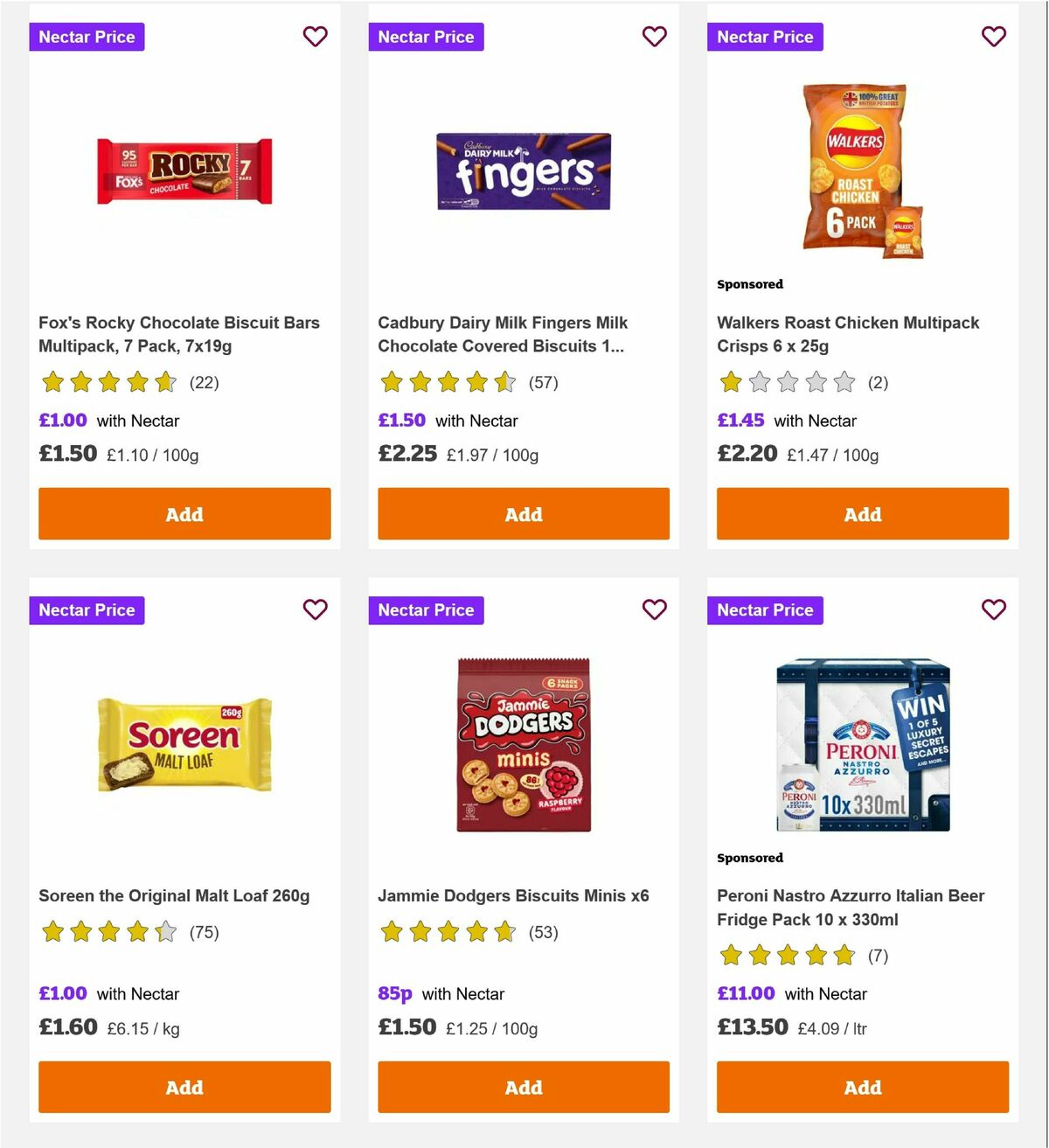Open the Cadbury Dairy Milk Fingers product page

503,334
